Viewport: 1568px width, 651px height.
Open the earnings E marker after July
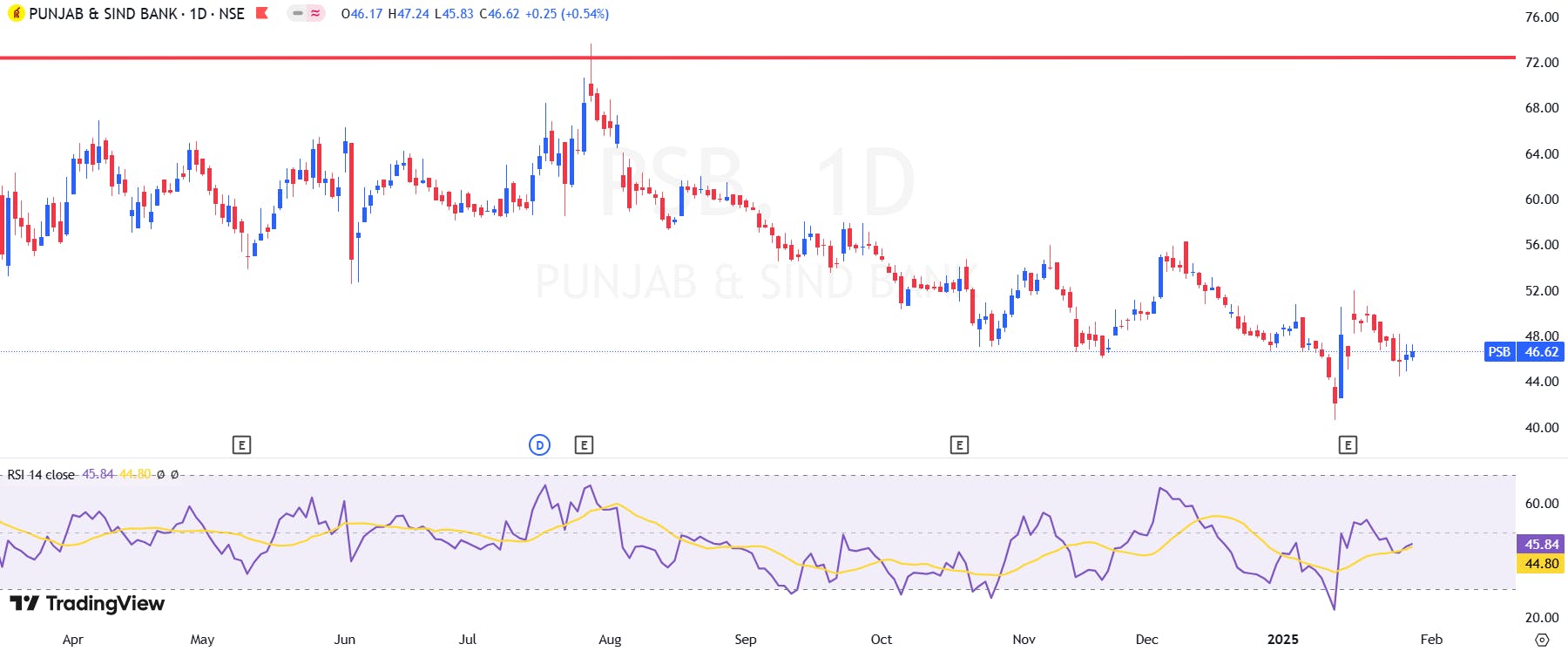click(585, 445)
